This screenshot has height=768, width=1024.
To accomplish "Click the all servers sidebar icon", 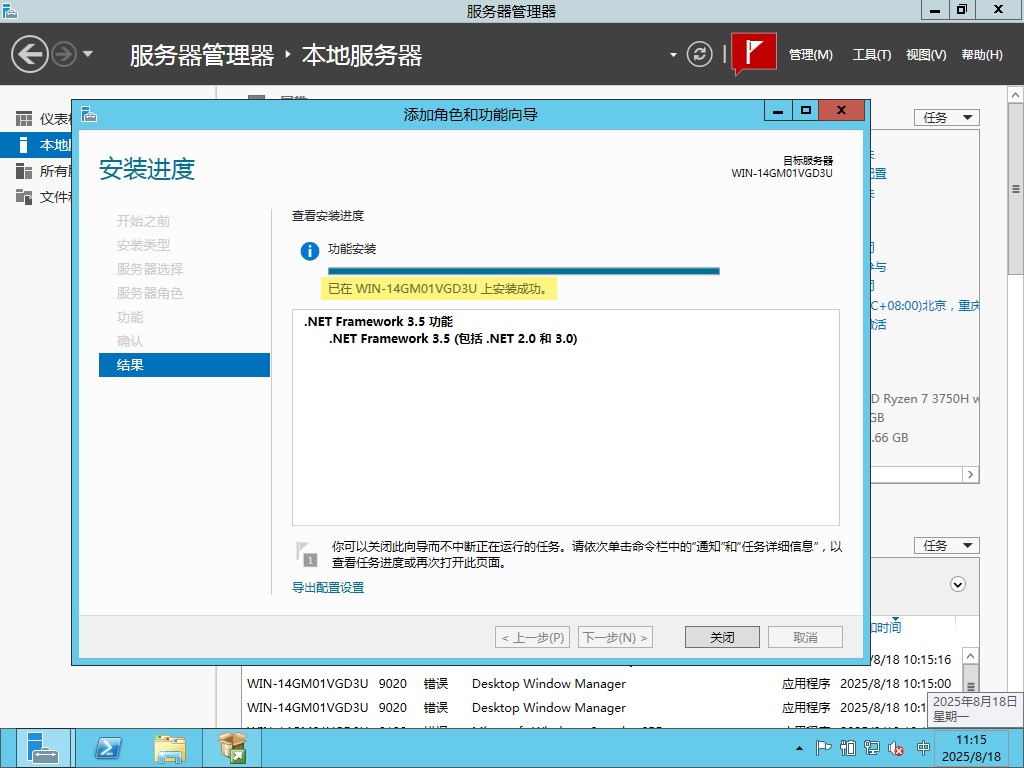I will coord(24,171).
